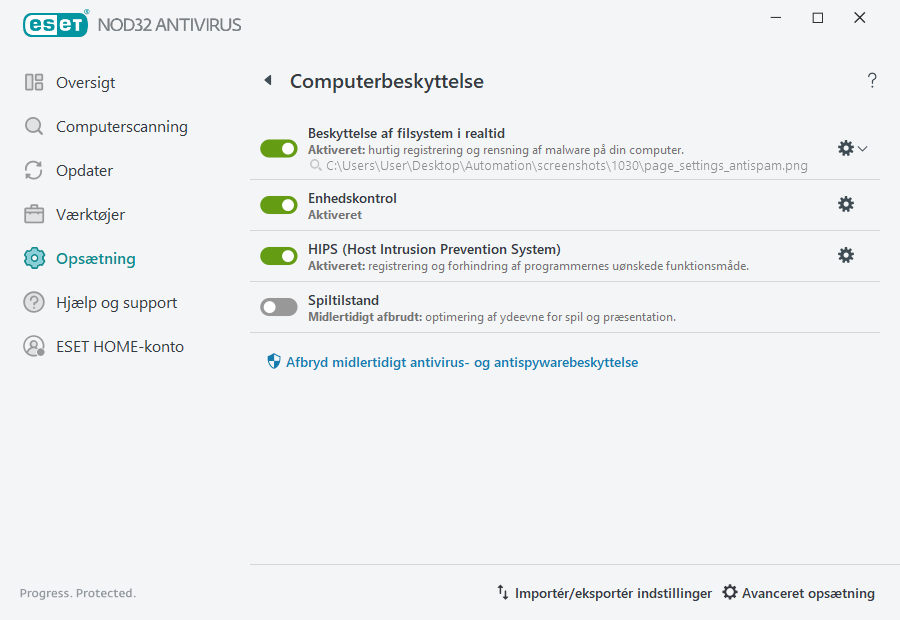Click the Hjælp og support question icon
The height and width of the screenshot is (620, 900).
click(x=34, y=302)
